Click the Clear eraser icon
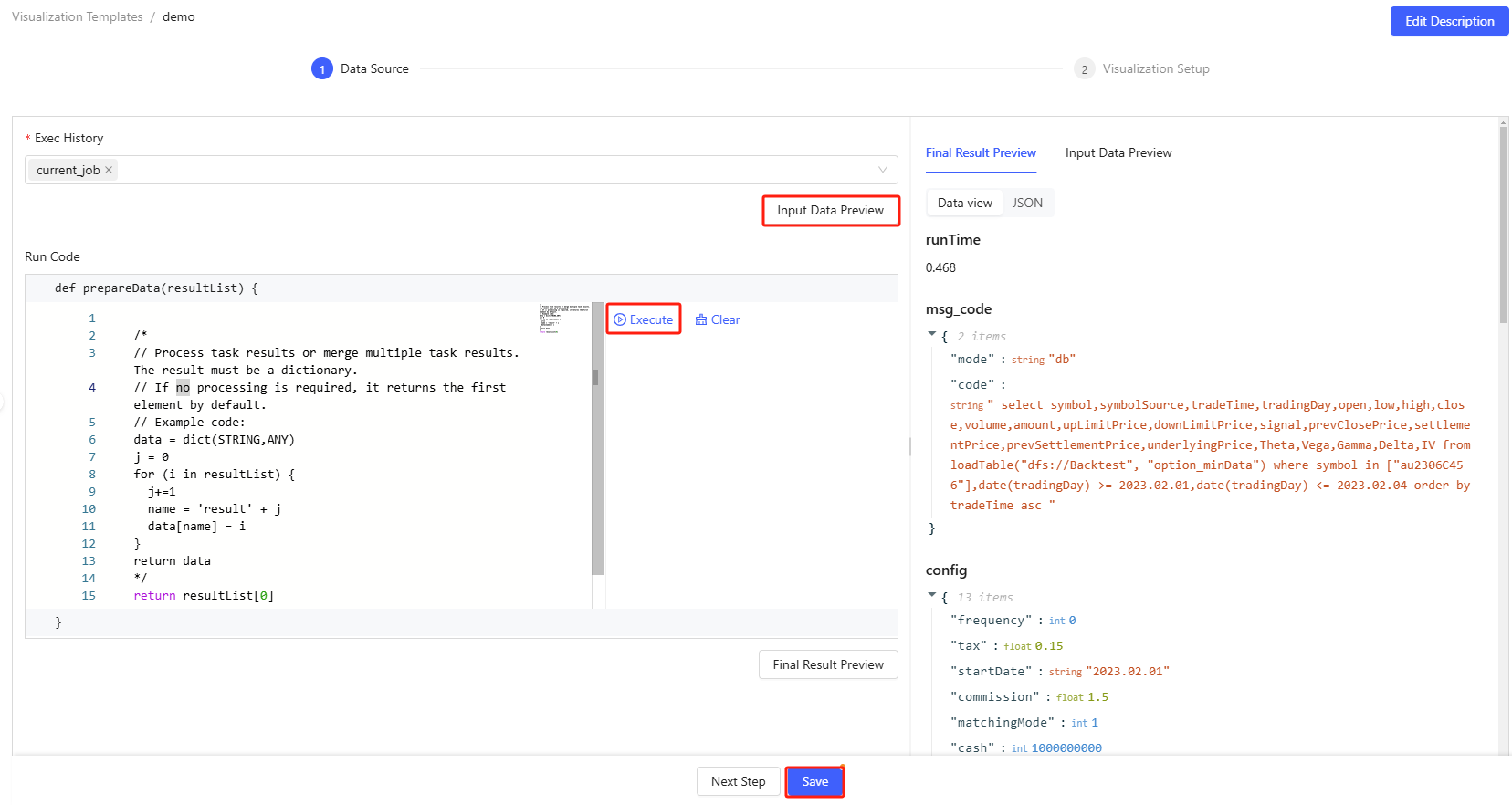The height and width of the screenshot is (805, 1512). coord(701,319)
